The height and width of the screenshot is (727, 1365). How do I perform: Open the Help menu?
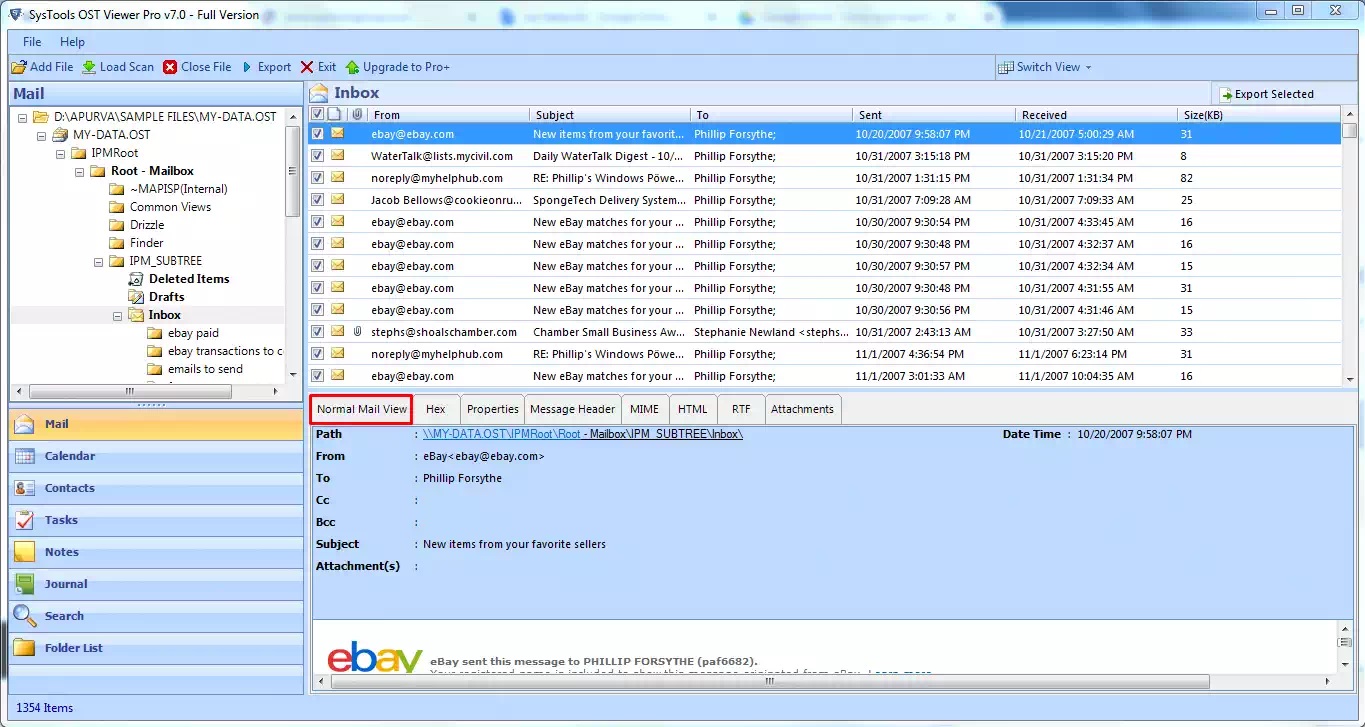pos(72,42)
